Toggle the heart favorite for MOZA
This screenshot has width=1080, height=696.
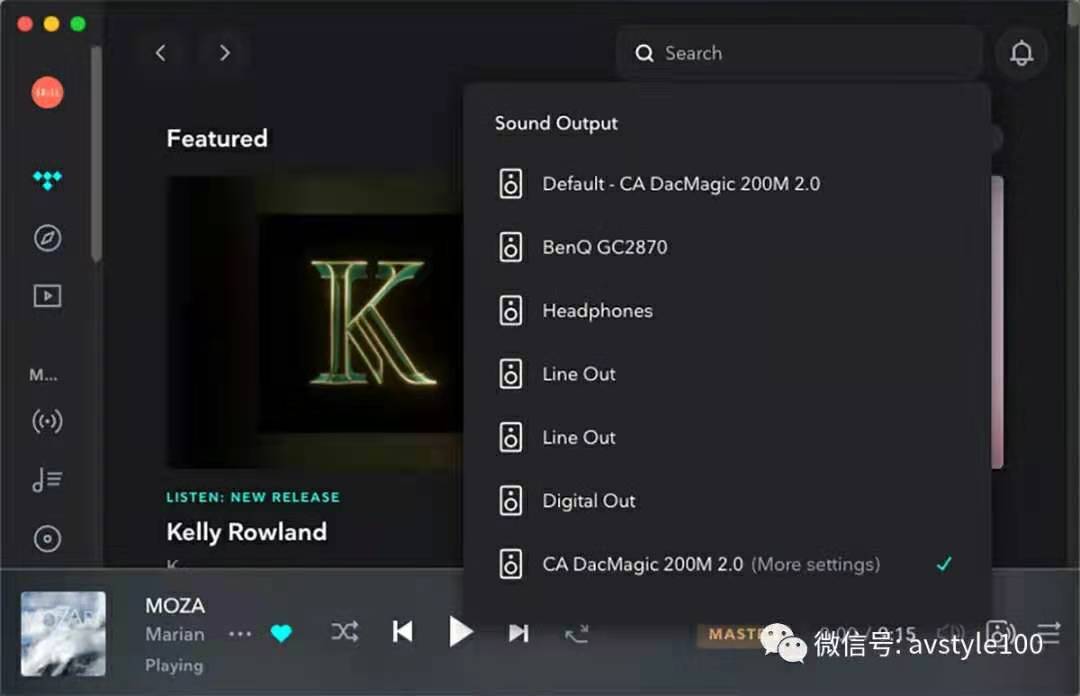click(x=281, y=633)
